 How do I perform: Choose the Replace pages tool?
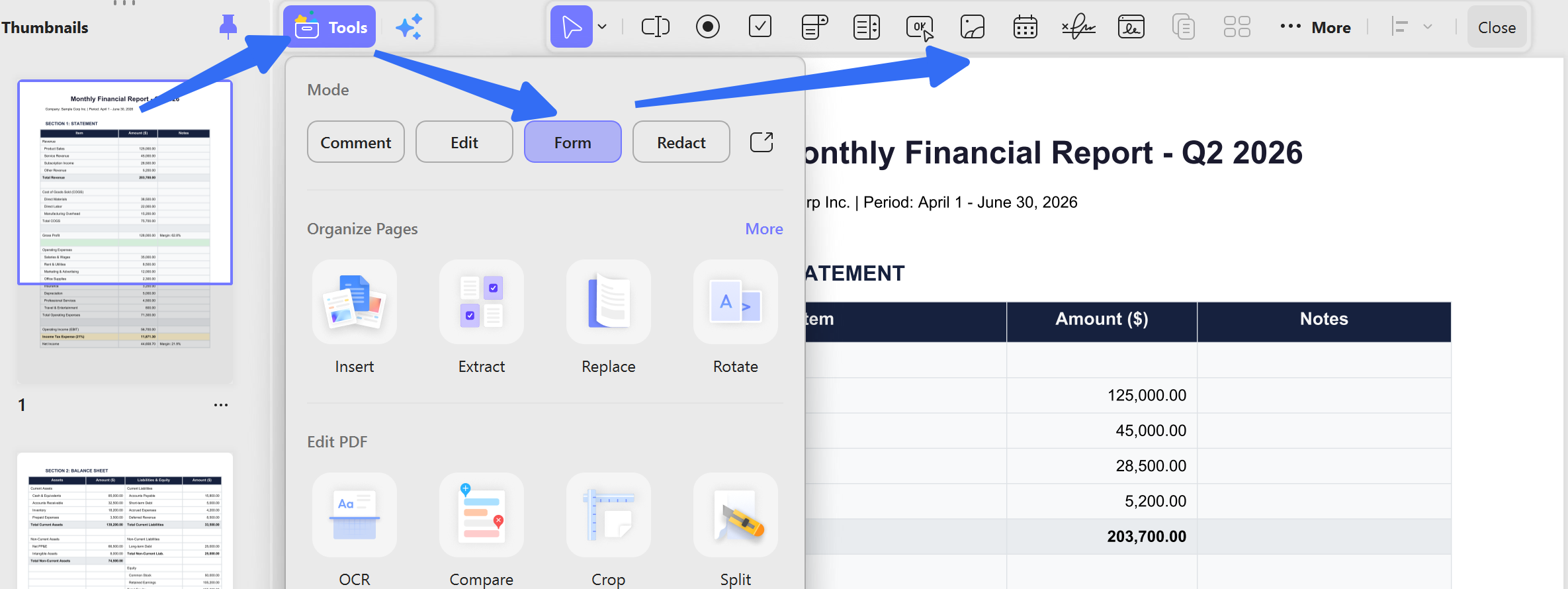pos(609,318)
